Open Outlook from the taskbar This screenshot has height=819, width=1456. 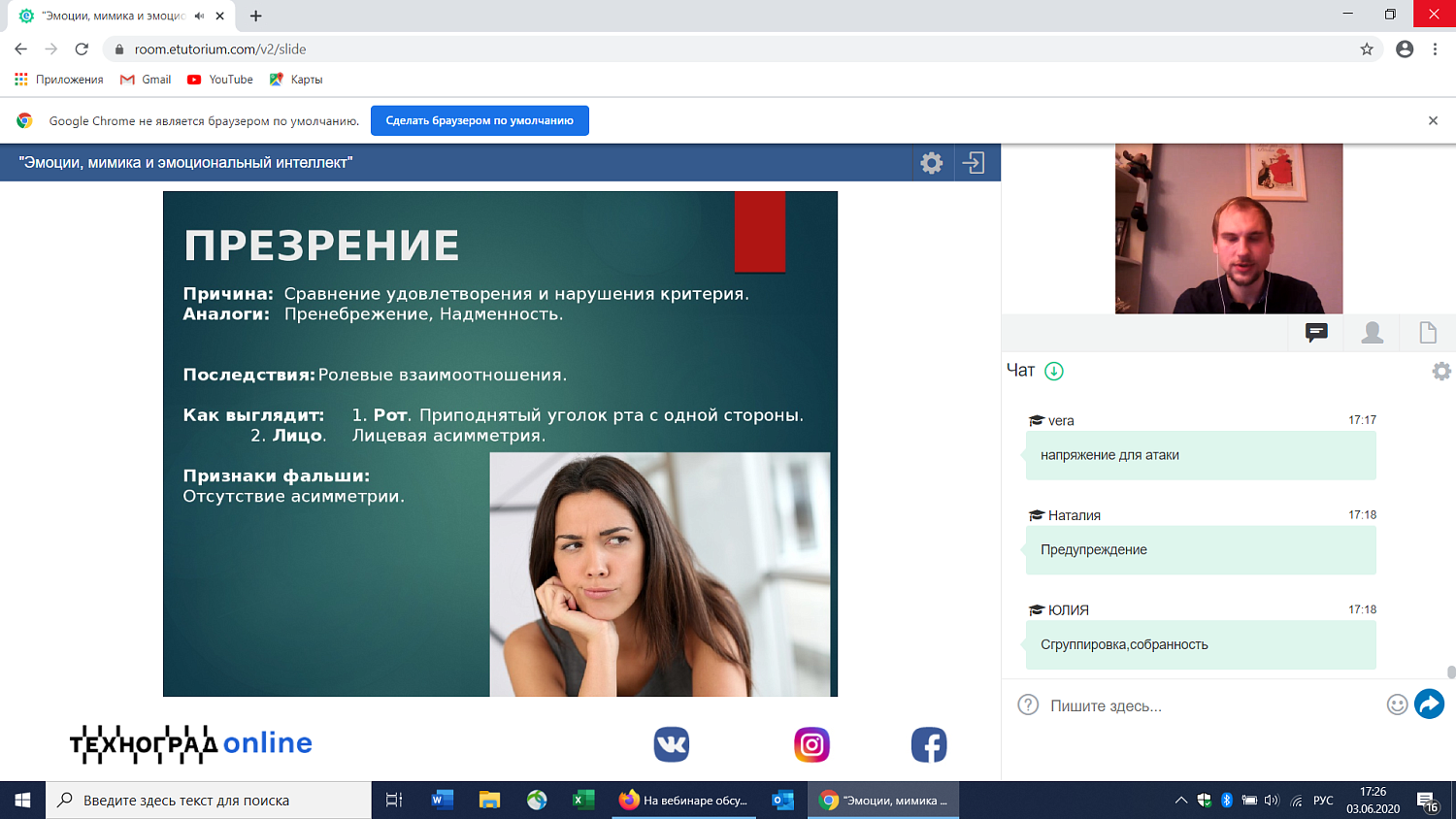pyautogui.click(x=783, y=801)
